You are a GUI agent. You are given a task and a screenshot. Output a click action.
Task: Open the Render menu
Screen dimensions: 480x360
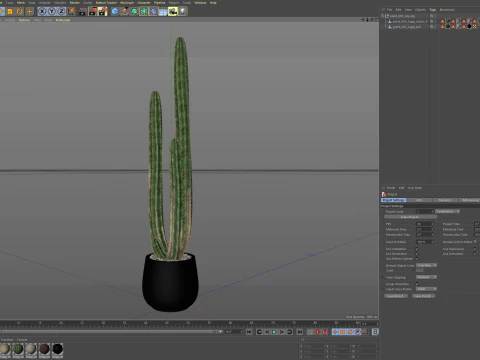[x=75, y=3]
